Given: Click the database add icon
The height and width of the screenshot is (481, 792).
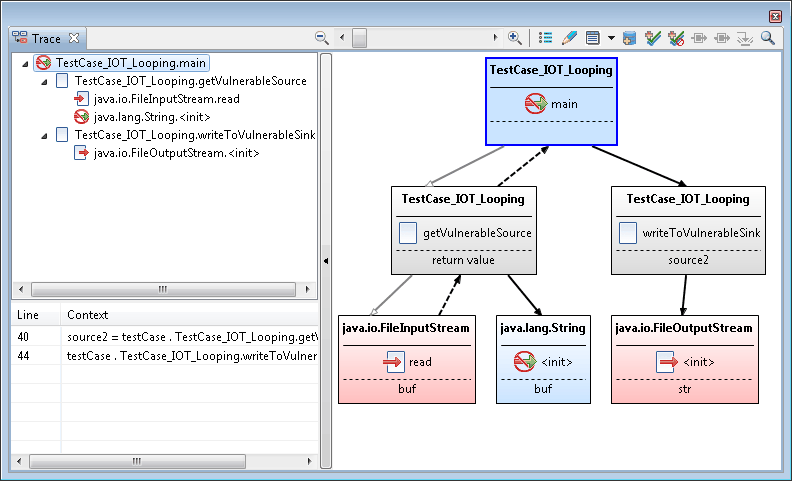Looking at the screenshot, I should tap(629, 38).
